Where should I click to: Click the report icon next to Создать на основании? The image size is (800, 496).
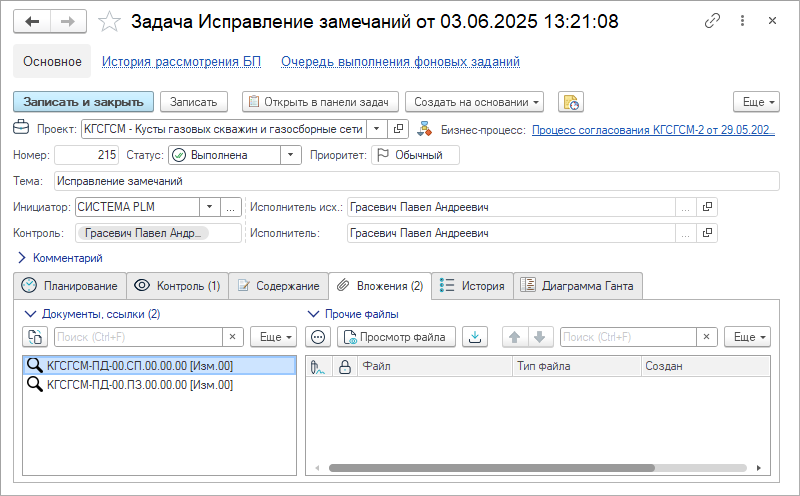[570, 102]
